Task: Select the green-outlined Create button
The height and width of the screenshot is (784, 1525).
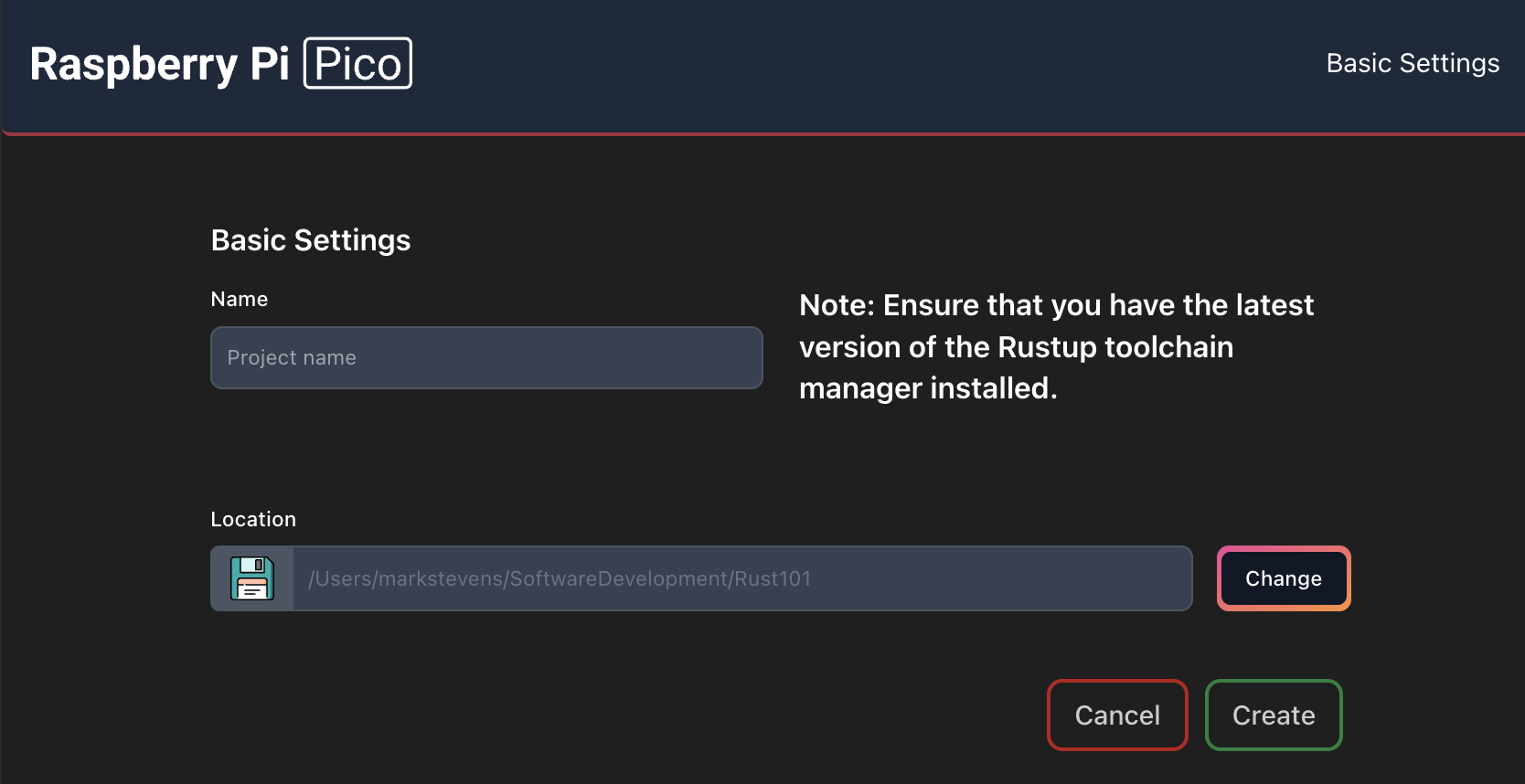Action: tap(1273, 715)
